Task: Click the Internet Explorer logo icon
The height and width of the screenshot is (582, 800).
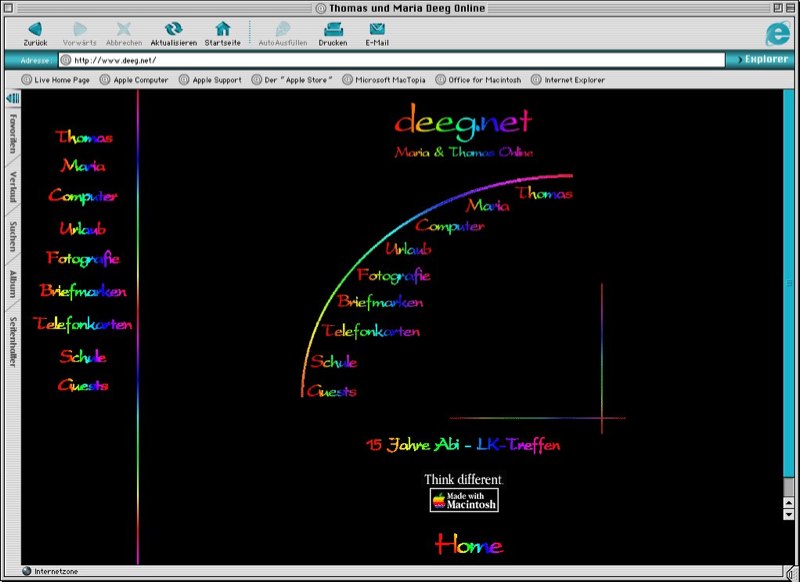Action: 776,33
